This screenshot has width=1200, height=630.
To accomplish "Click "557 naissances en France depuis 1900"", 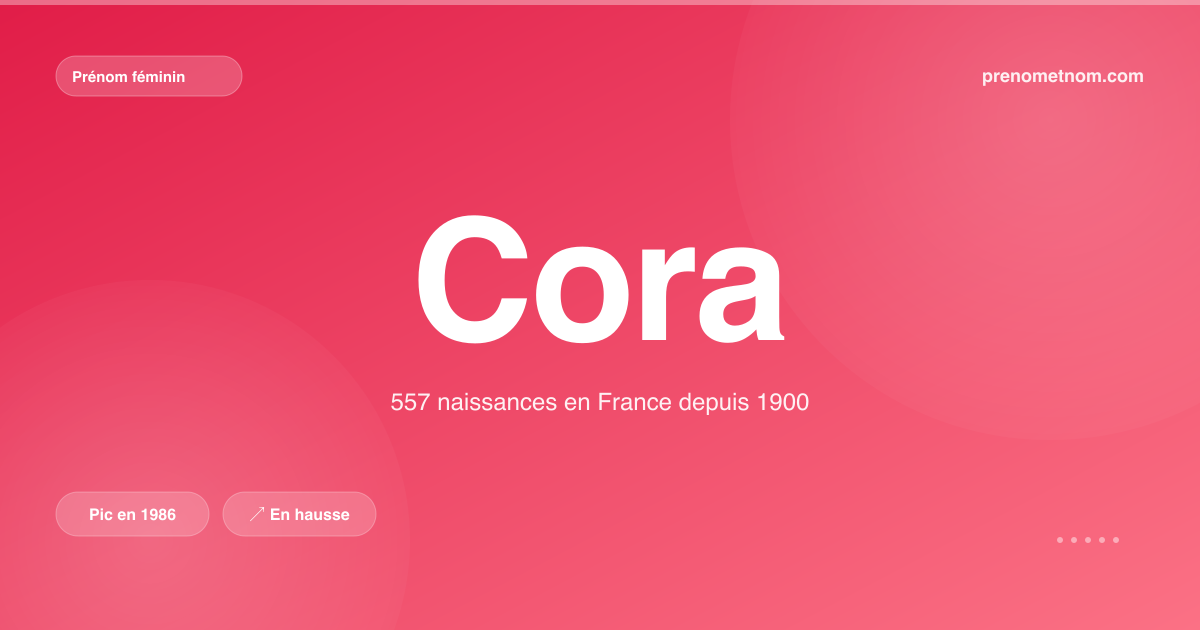I will (x=599, y=403).
